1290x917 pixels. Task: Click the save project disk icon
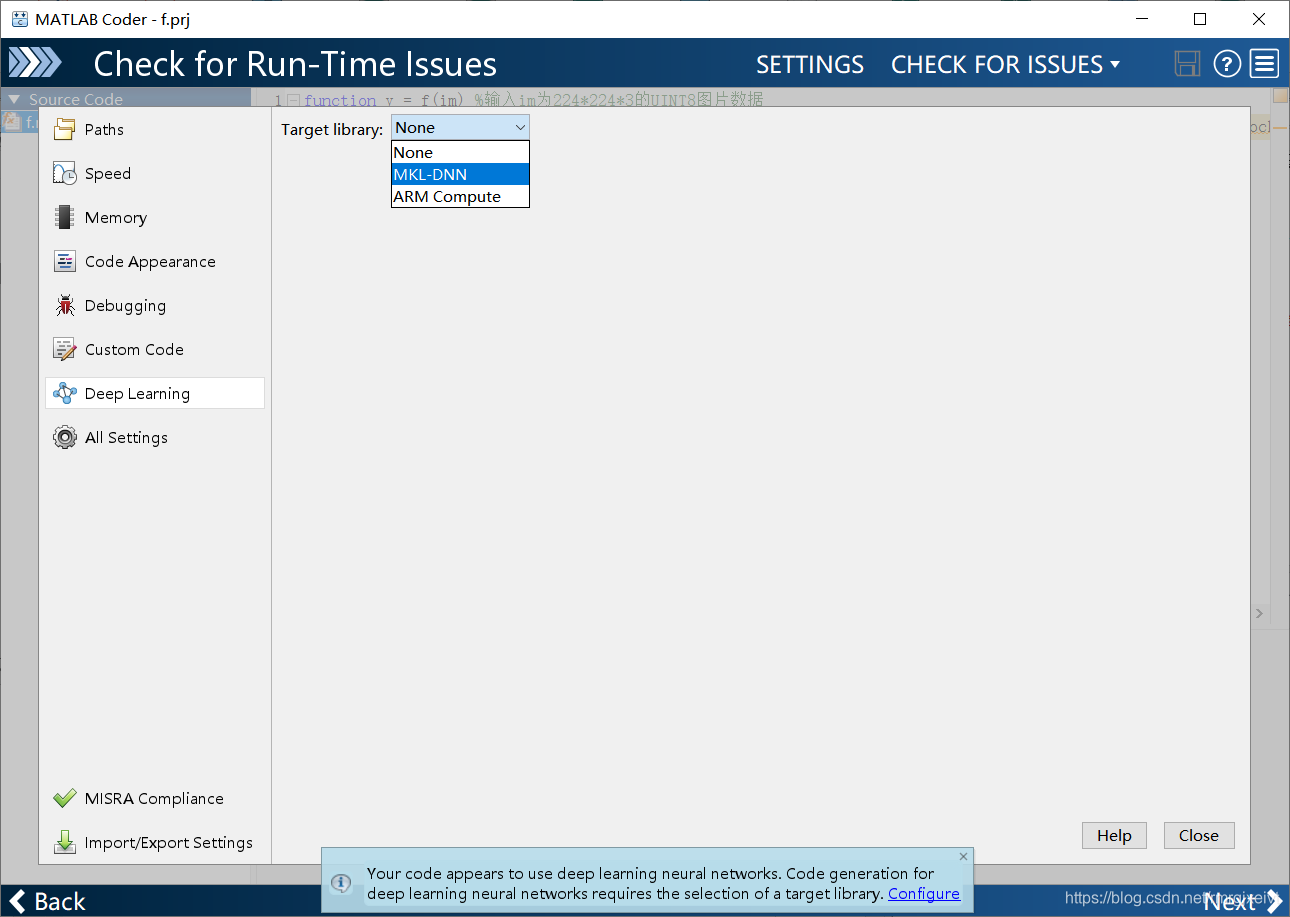1187,64
